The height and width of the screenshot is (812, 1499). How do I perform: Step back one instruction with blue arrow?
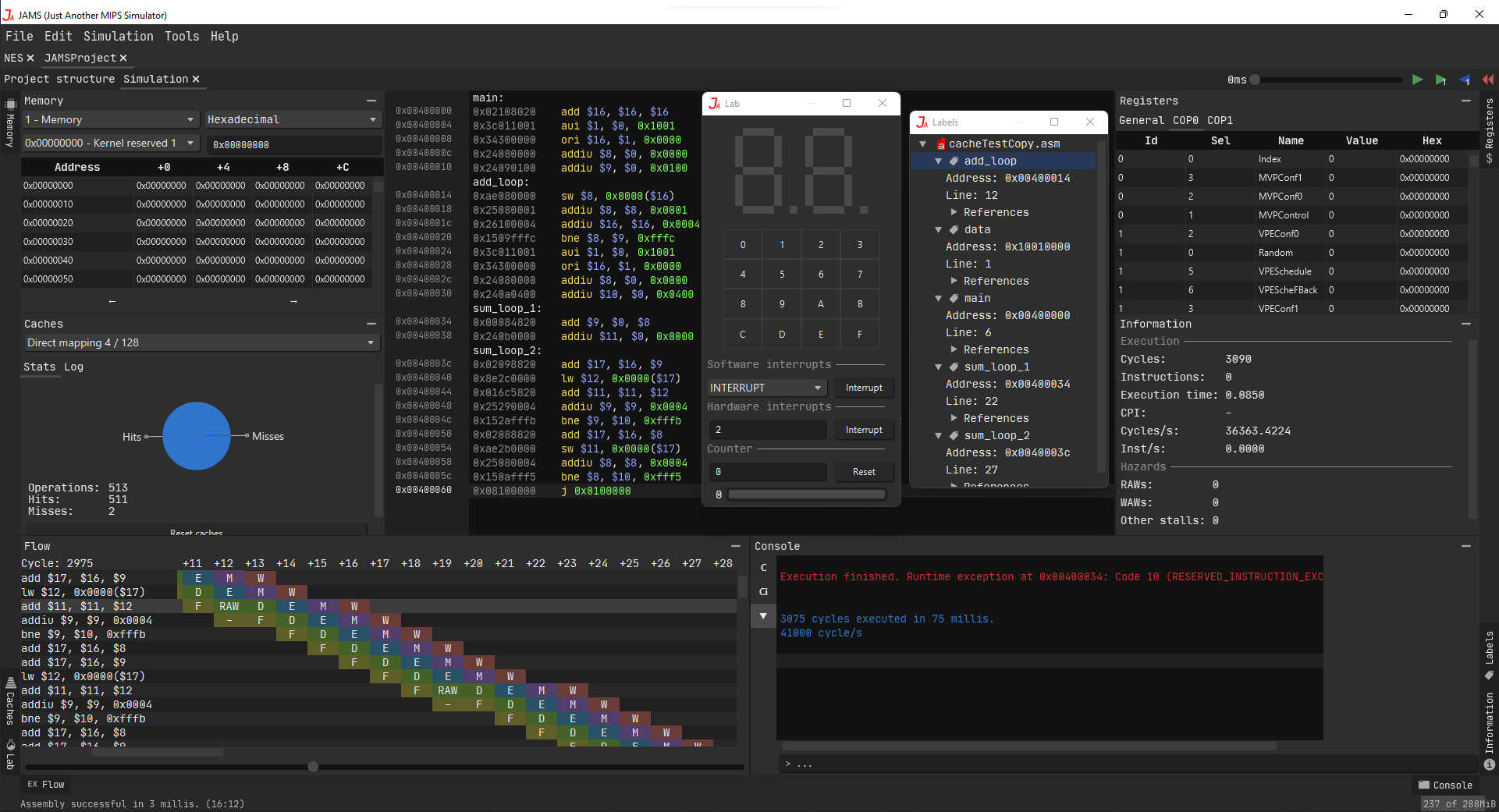tap(1466, 80)
